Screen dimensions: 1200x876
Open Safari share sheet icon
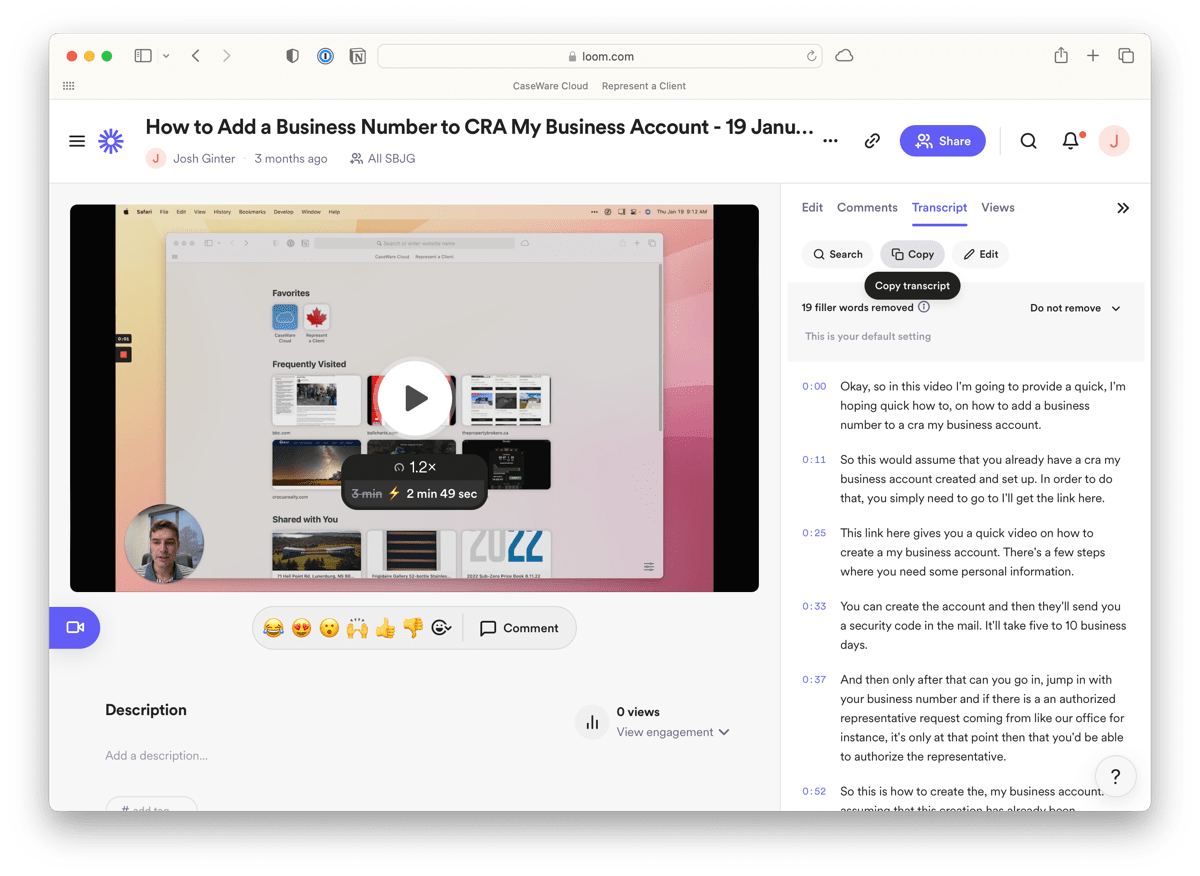[1061, 56]
